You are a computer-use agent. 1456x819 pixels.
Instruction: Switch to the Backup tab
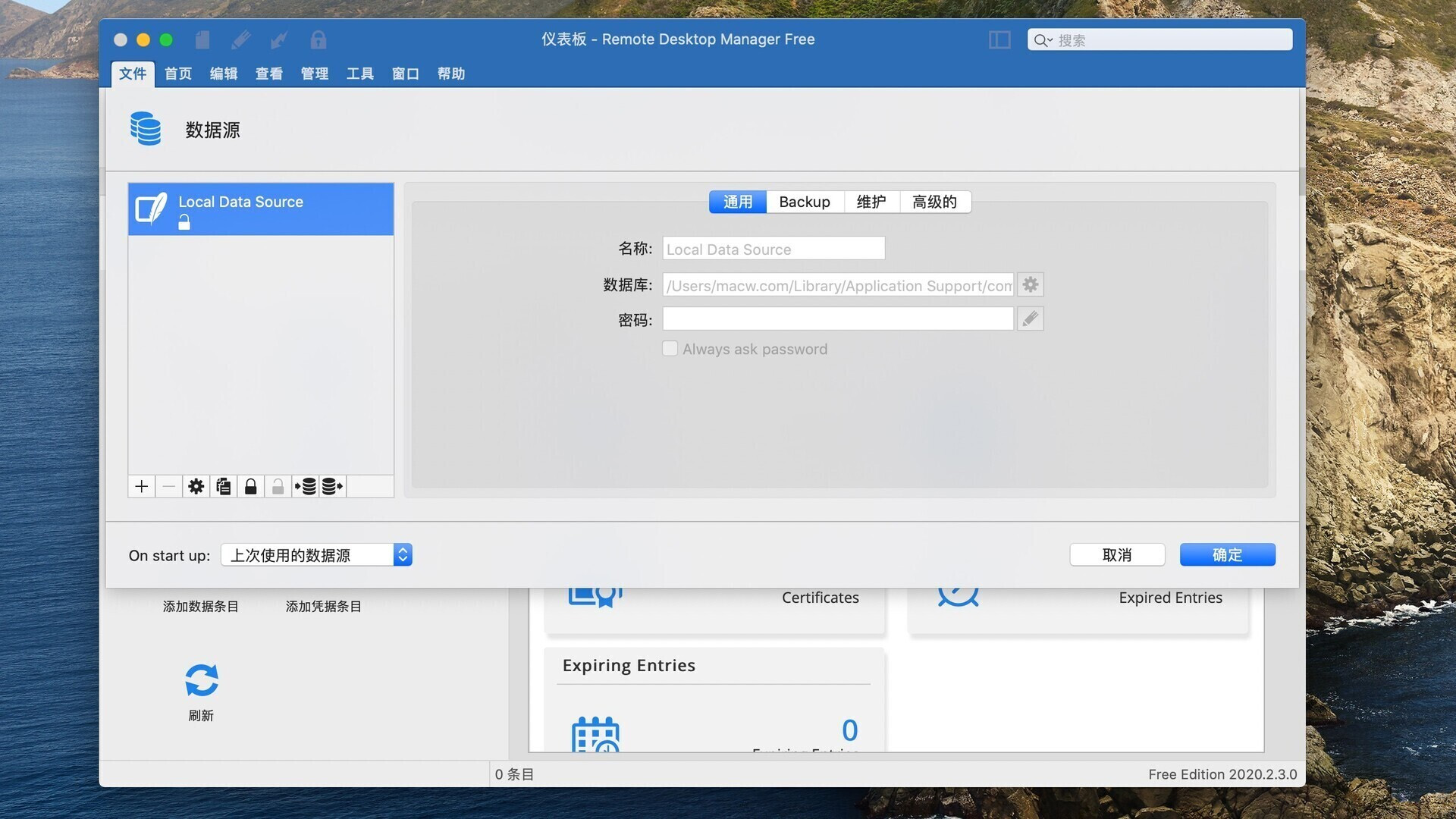click(x=804, y=201)
